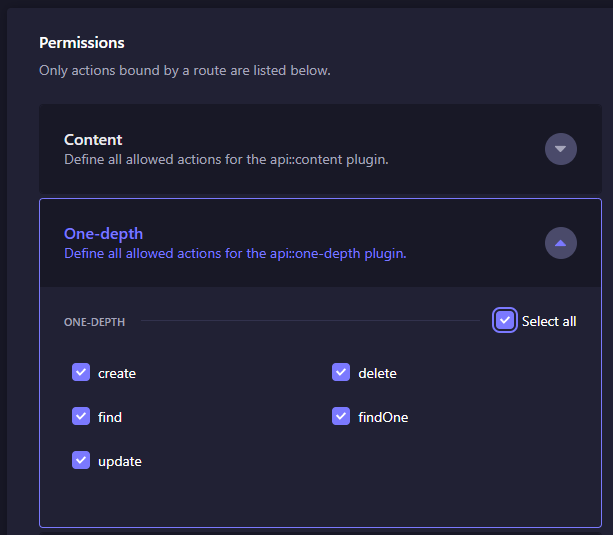The width and height of the screenshot is (613, 535).
Task: Click the api::one-depth plugin description
Action: [x=235, y=254]
